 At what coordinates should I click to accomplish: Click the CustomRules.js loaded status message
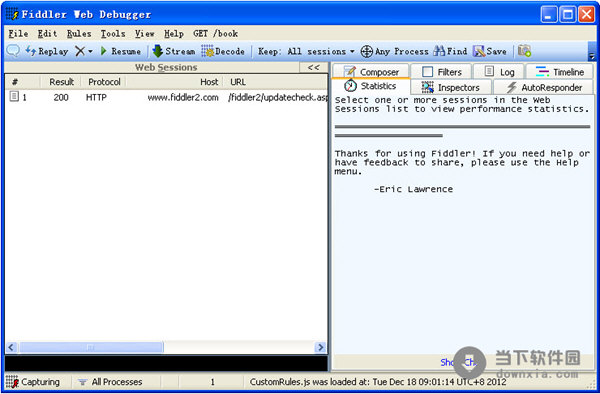point(377,382)
